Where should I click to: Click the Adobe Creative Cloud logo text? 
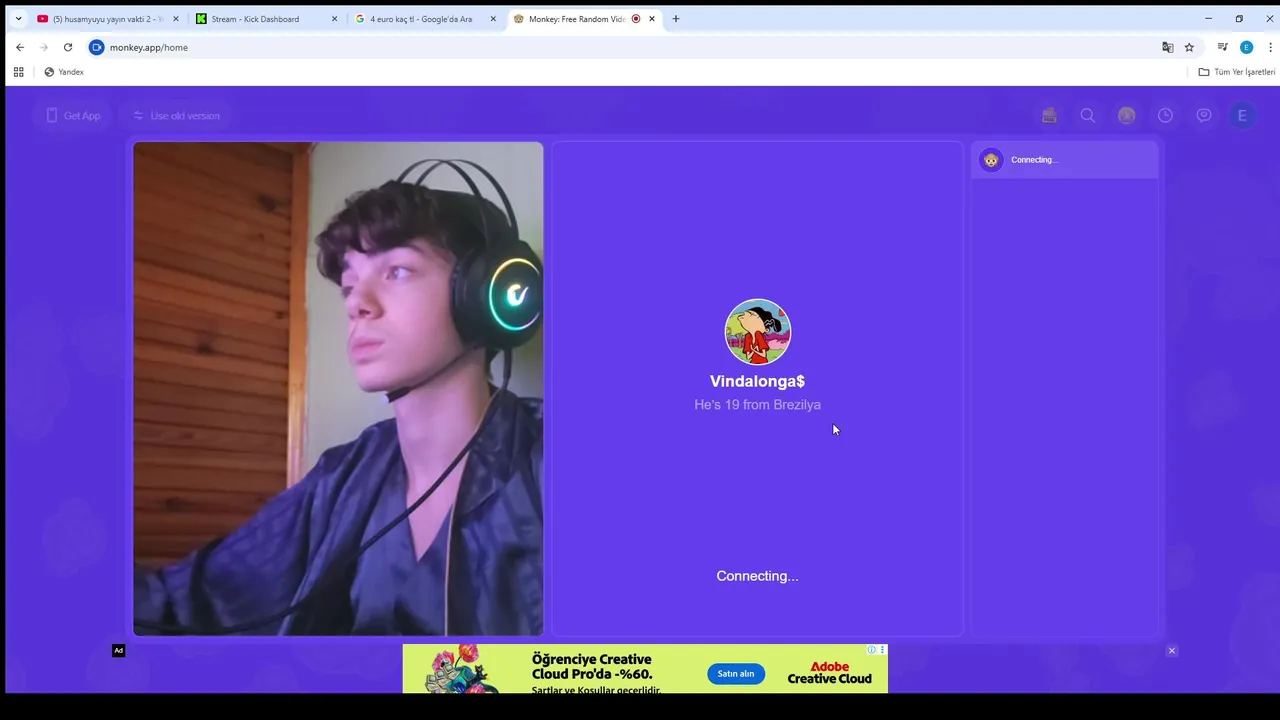coord(829,673)
